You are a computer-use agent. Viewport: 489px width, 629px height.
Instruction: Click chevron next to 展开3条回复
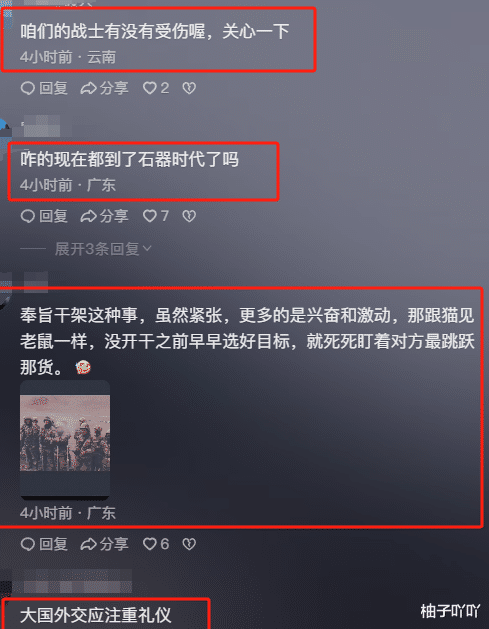[147, 249]
